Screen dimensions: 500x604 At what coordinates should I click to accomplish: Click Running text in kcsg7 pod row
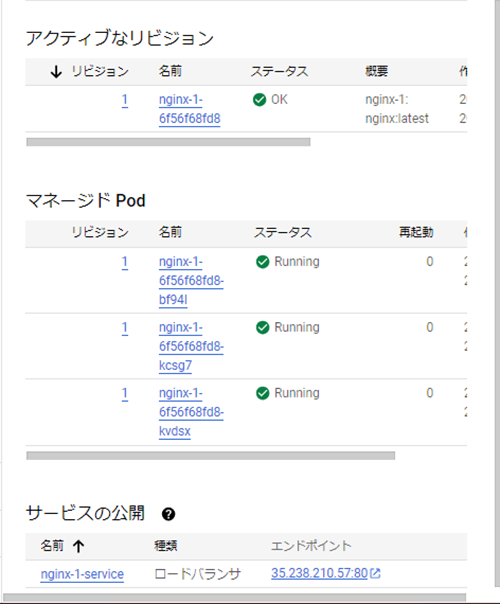[297, 327]
